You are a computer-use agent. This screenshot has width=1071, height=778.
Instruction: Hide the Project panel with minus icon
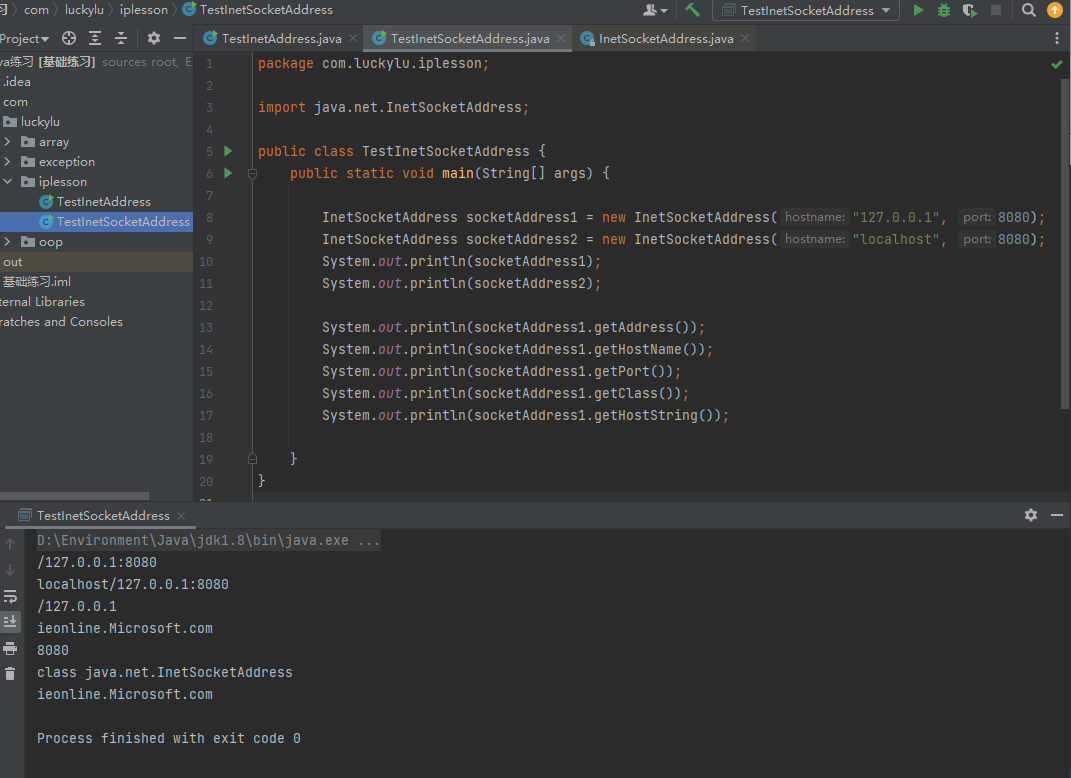[180, 38]
